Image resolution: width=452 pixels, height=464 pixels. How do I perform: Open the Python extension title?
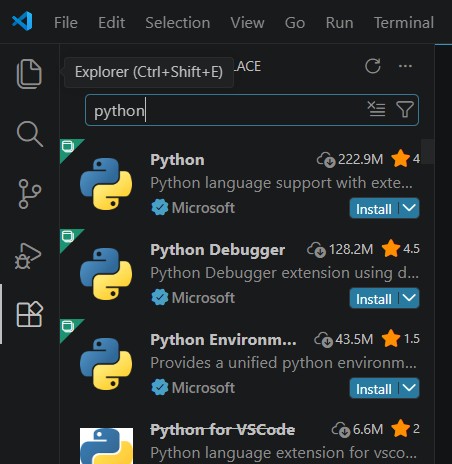[x=177, y=160]
